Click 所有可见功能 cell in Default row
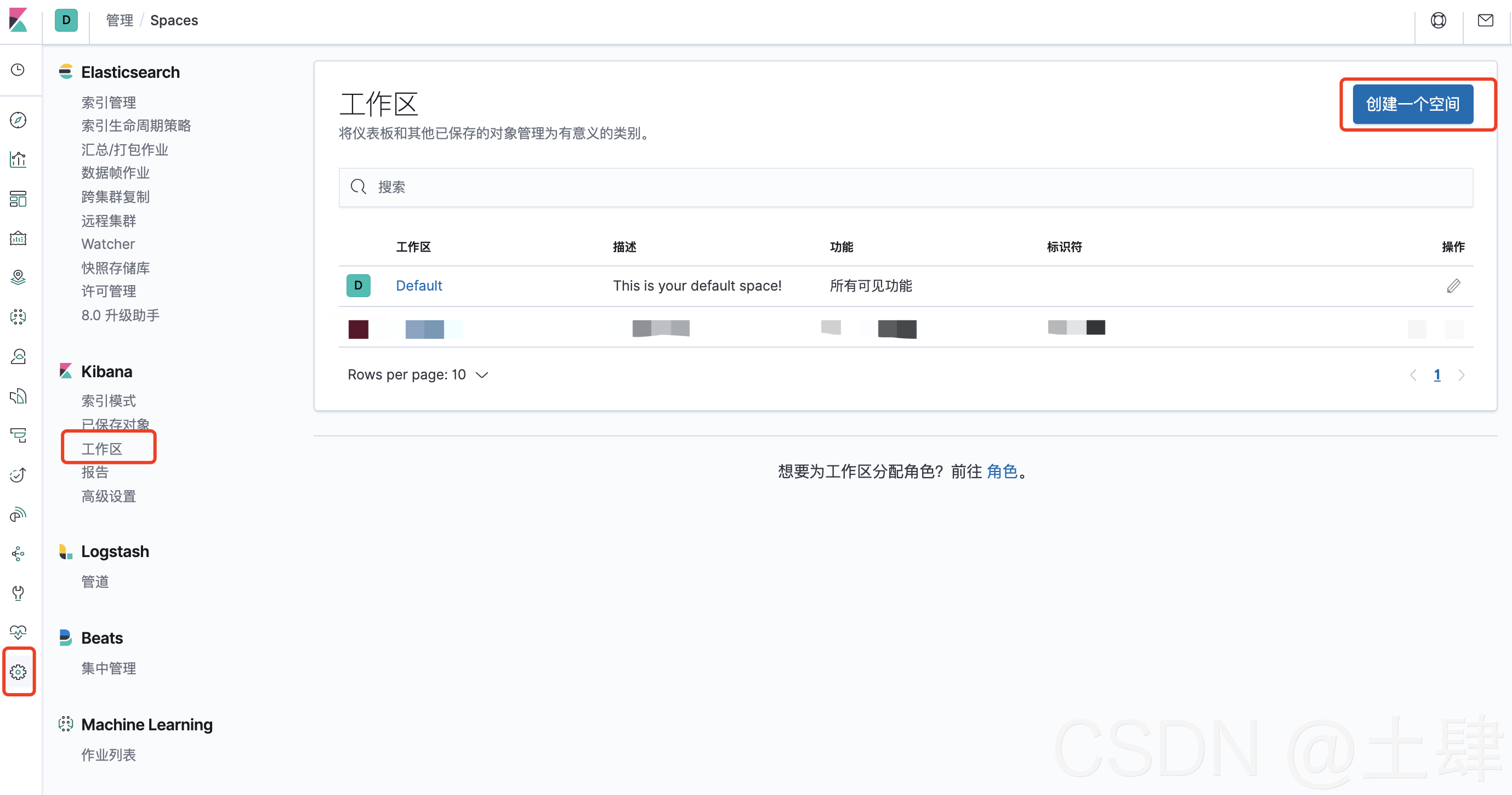1512x795 pixels. (871, 285)
